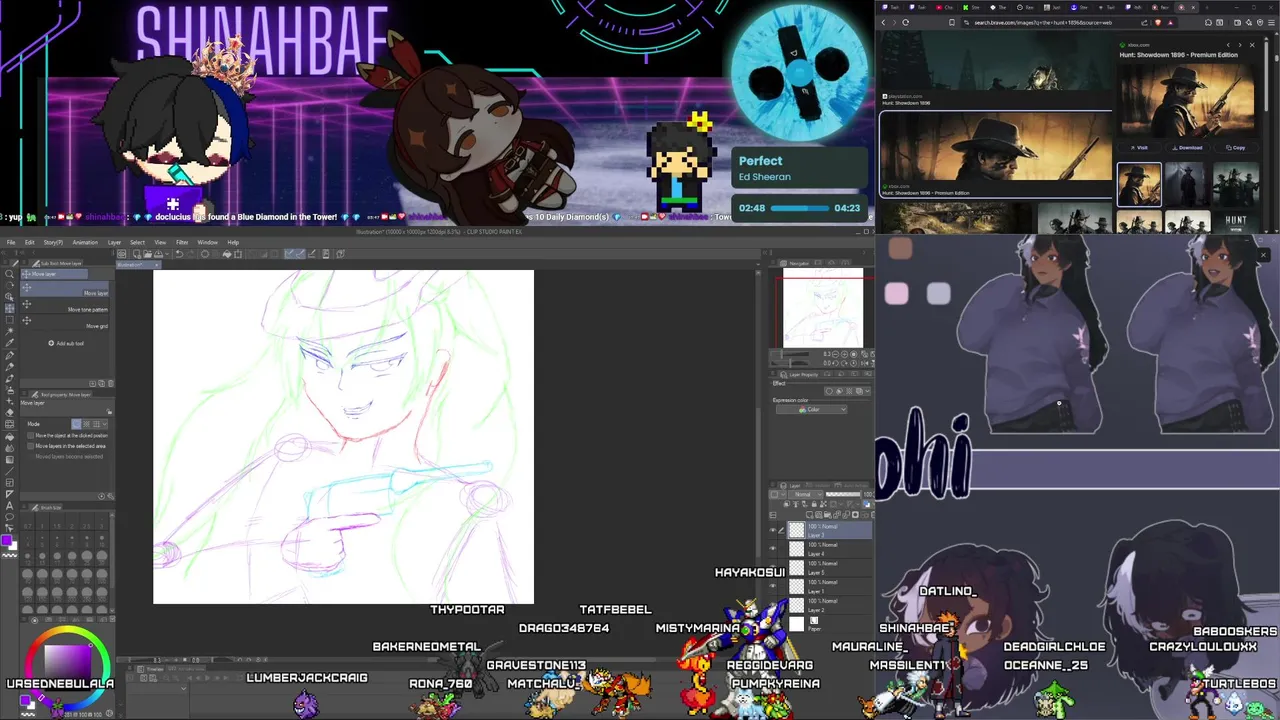The image size is (1280, 720).
Task: Click the Clear/delete circle icon in command bar
Action: coord(205,254)
